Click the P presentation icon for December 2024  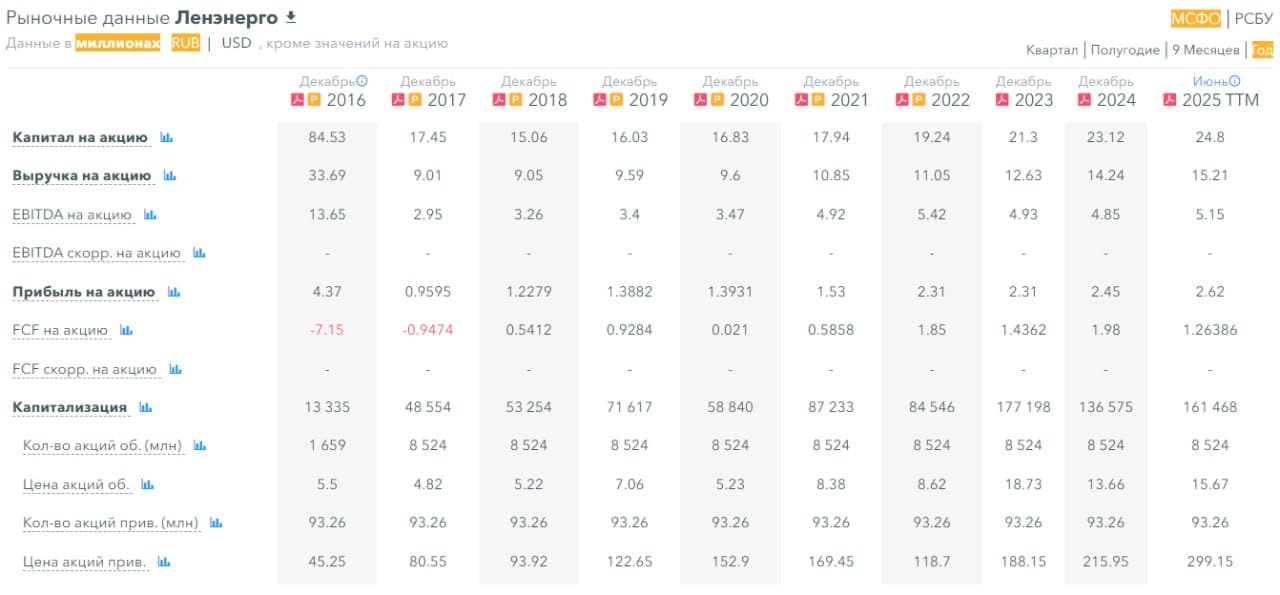coord(1086,100)
